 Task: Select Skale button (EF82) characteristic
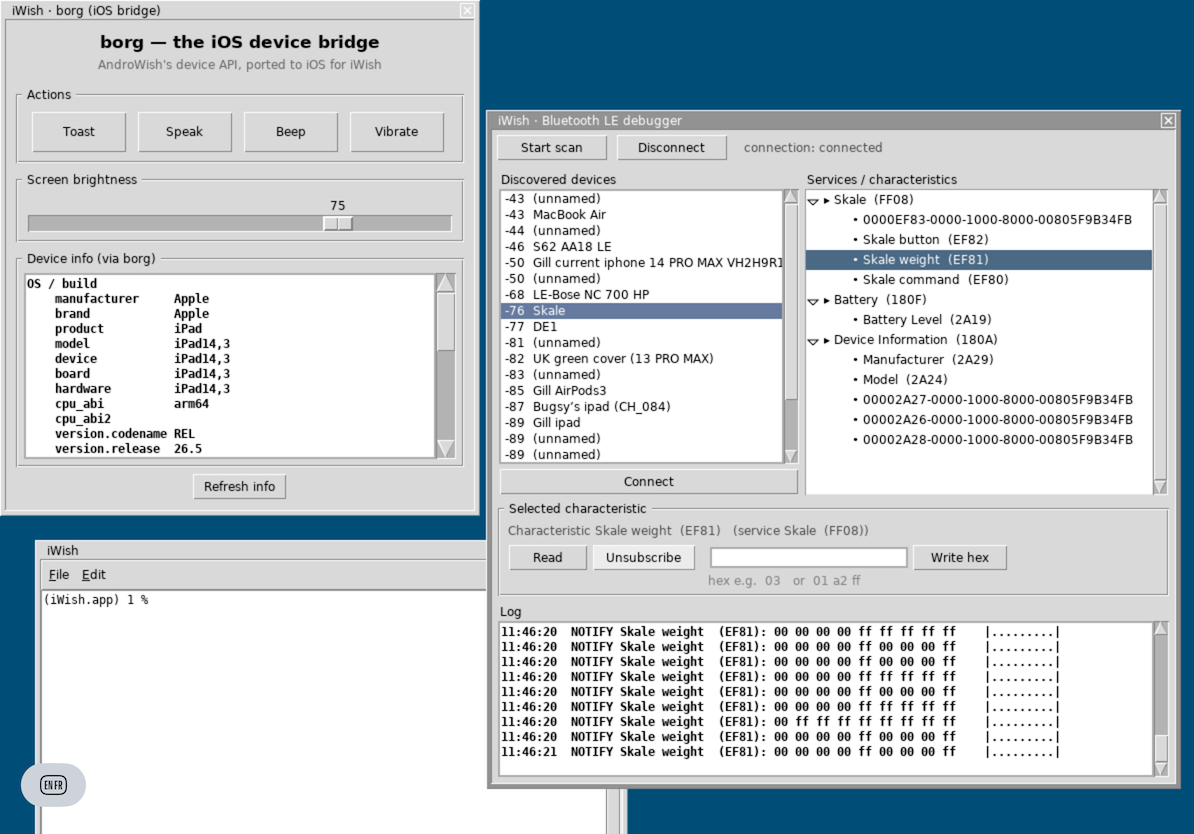[x=979, y=240]
